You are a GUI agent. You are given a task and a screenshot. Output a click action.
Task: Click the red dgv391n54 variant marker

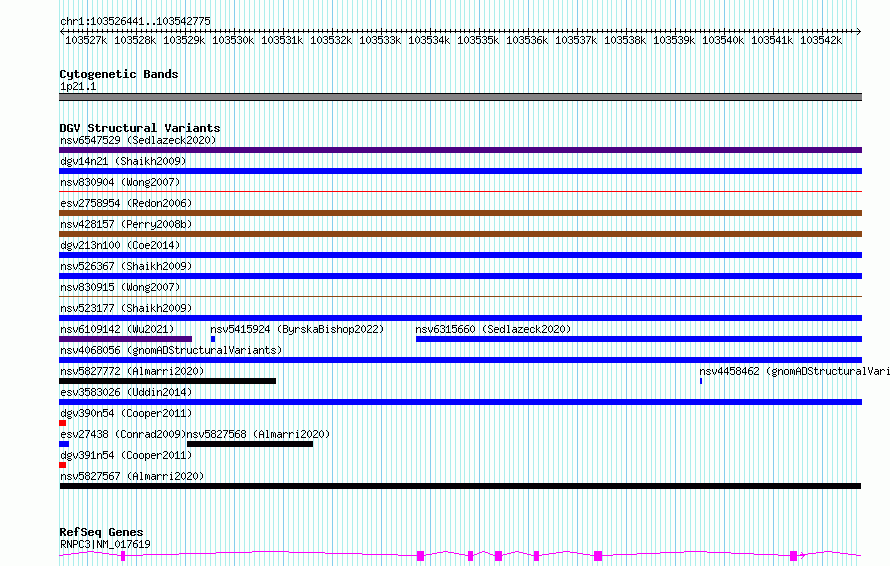[x=62, y=465]
